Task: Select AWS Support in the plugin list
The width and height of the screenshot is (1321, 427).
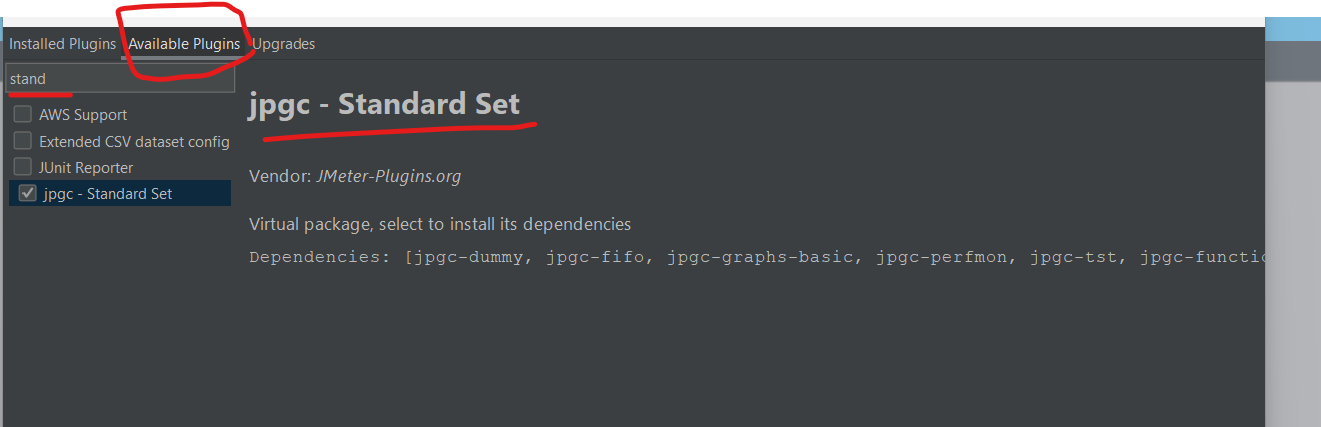Action: [x=83, y=115]
